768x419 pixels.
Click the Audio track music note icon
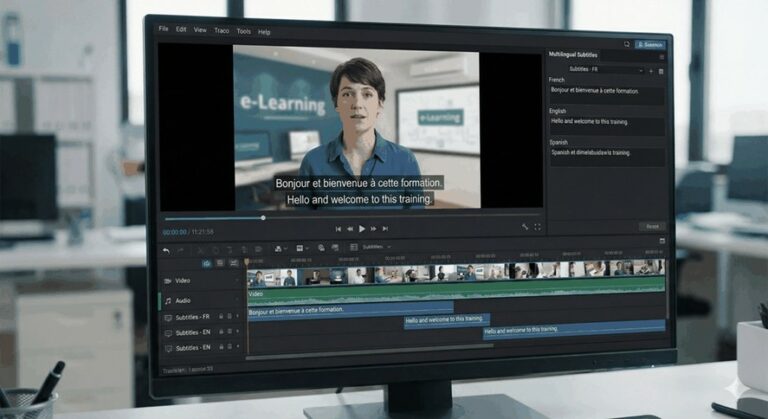pos(168,300)
